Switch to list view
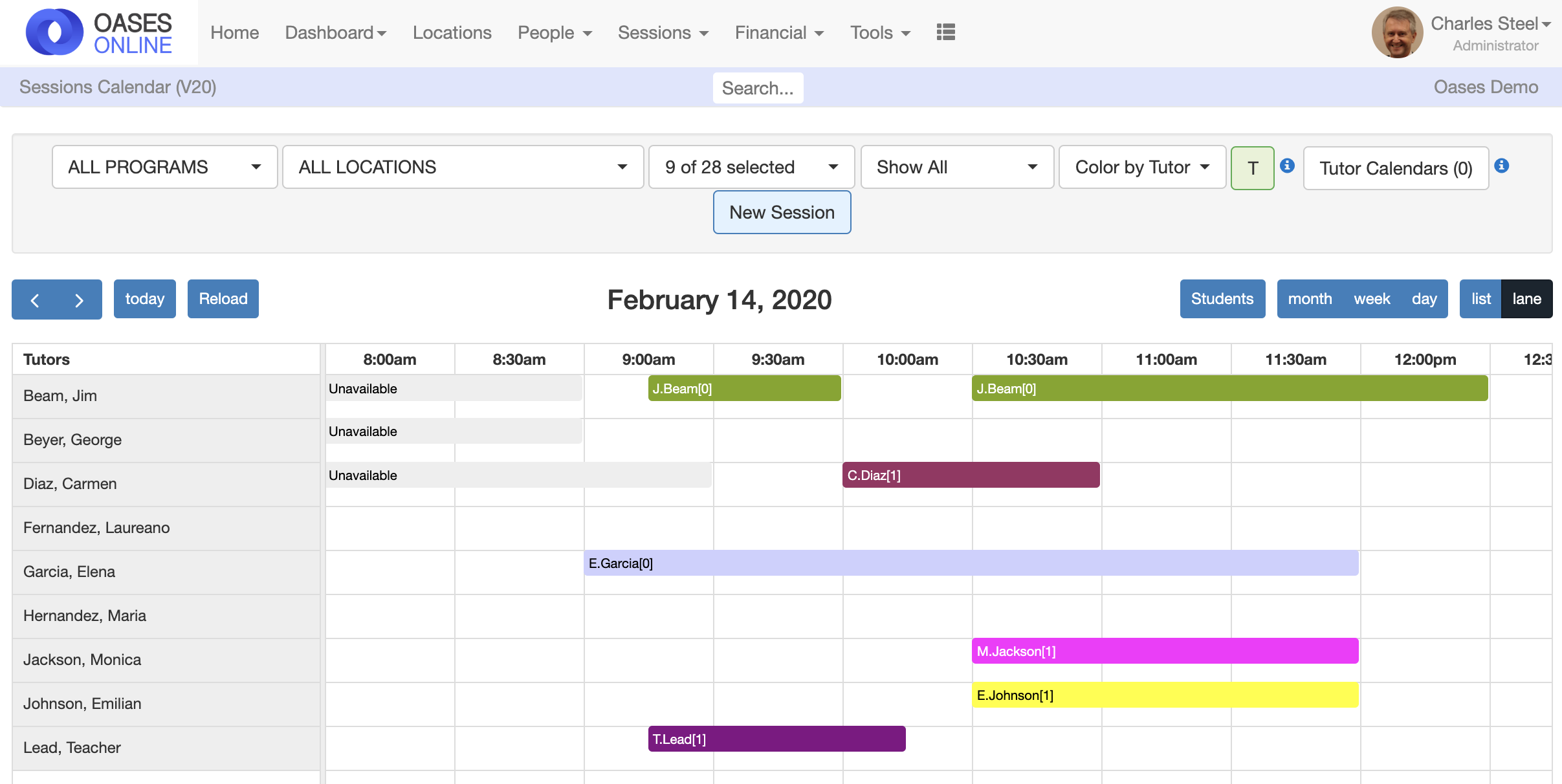1562x784 pixels. tap(1480, 299)
